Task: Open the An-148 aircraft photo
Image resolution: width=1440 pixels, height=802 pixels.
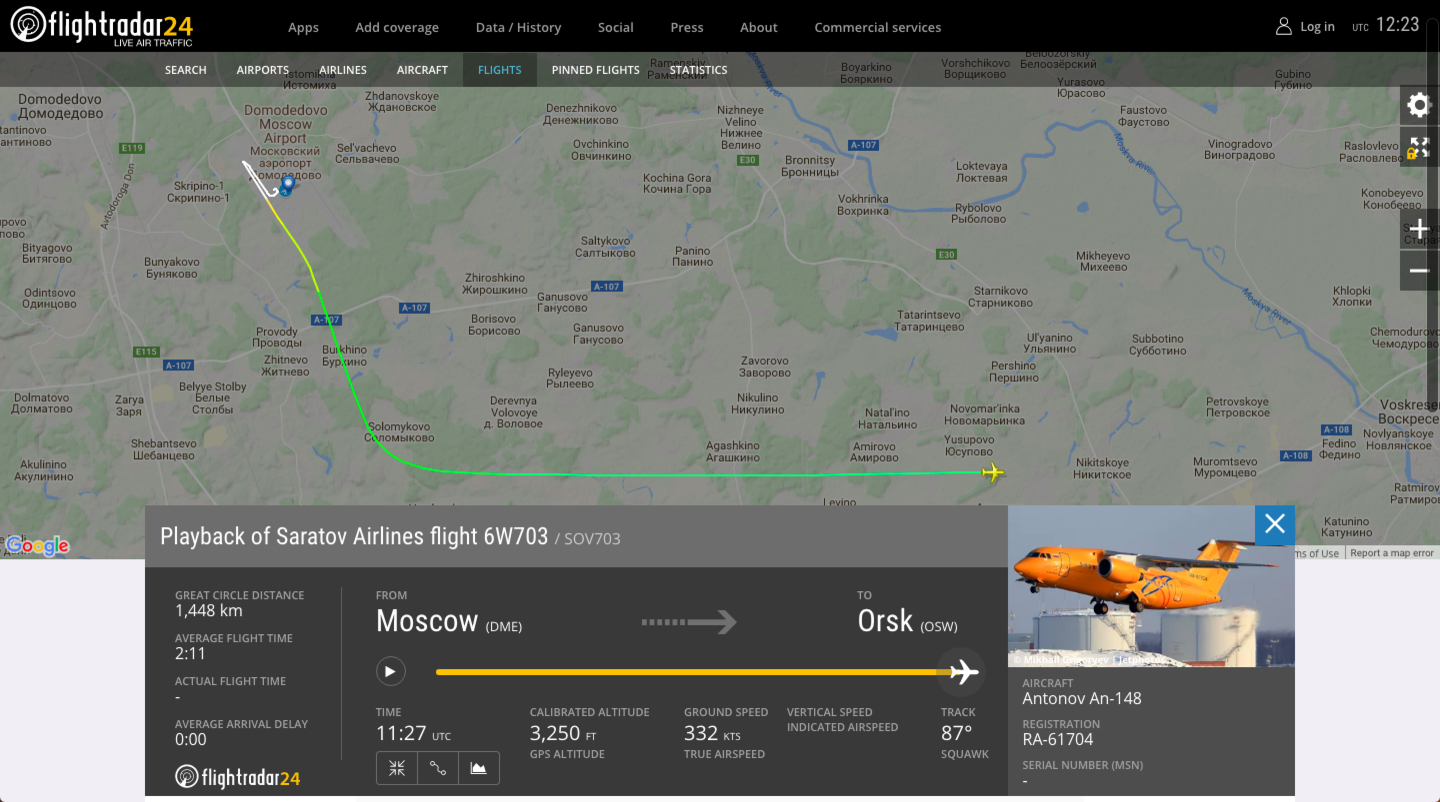Action: (x=1151, y=587)
